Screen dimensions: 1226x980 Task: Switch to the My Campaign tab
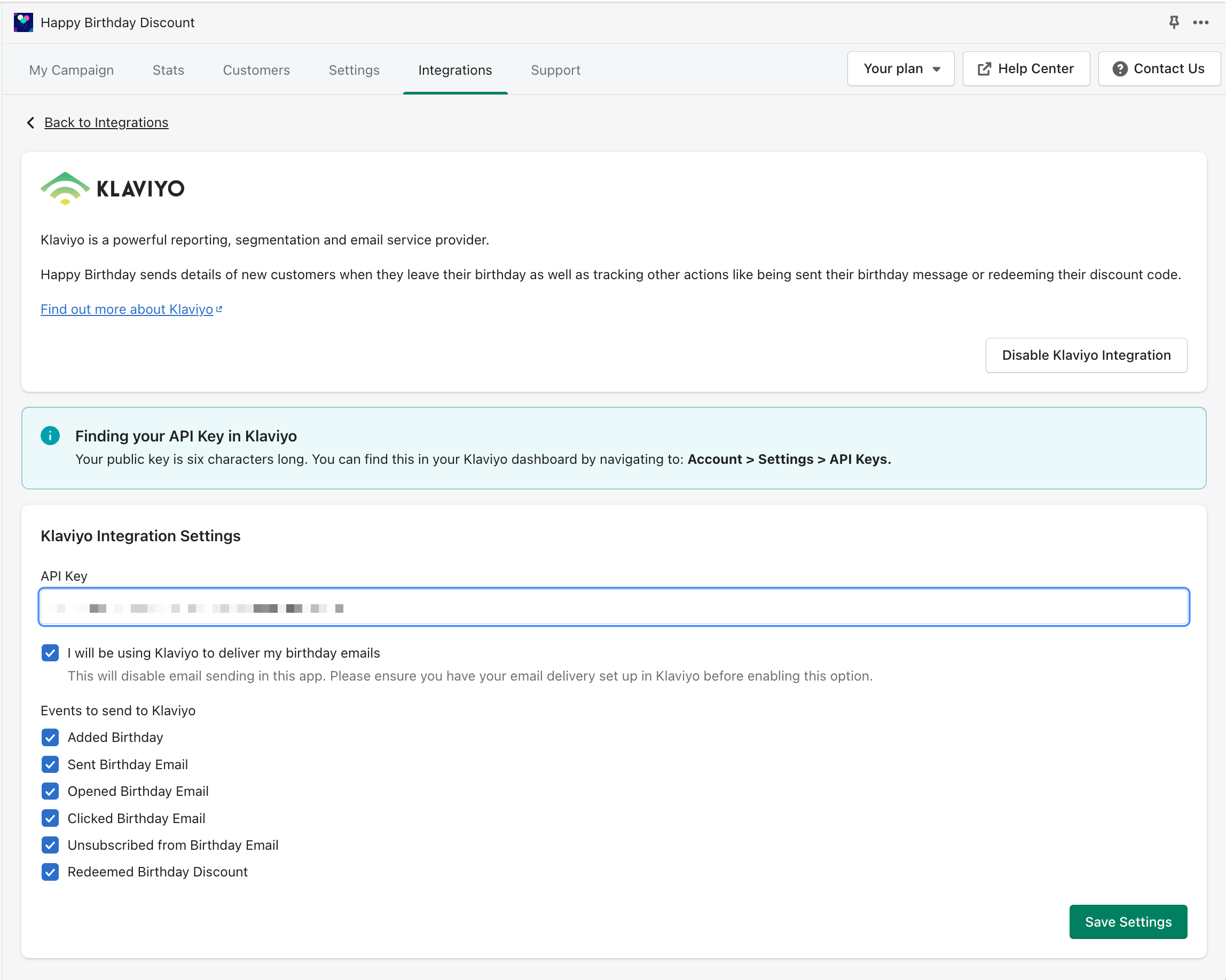tap(72, 70)
